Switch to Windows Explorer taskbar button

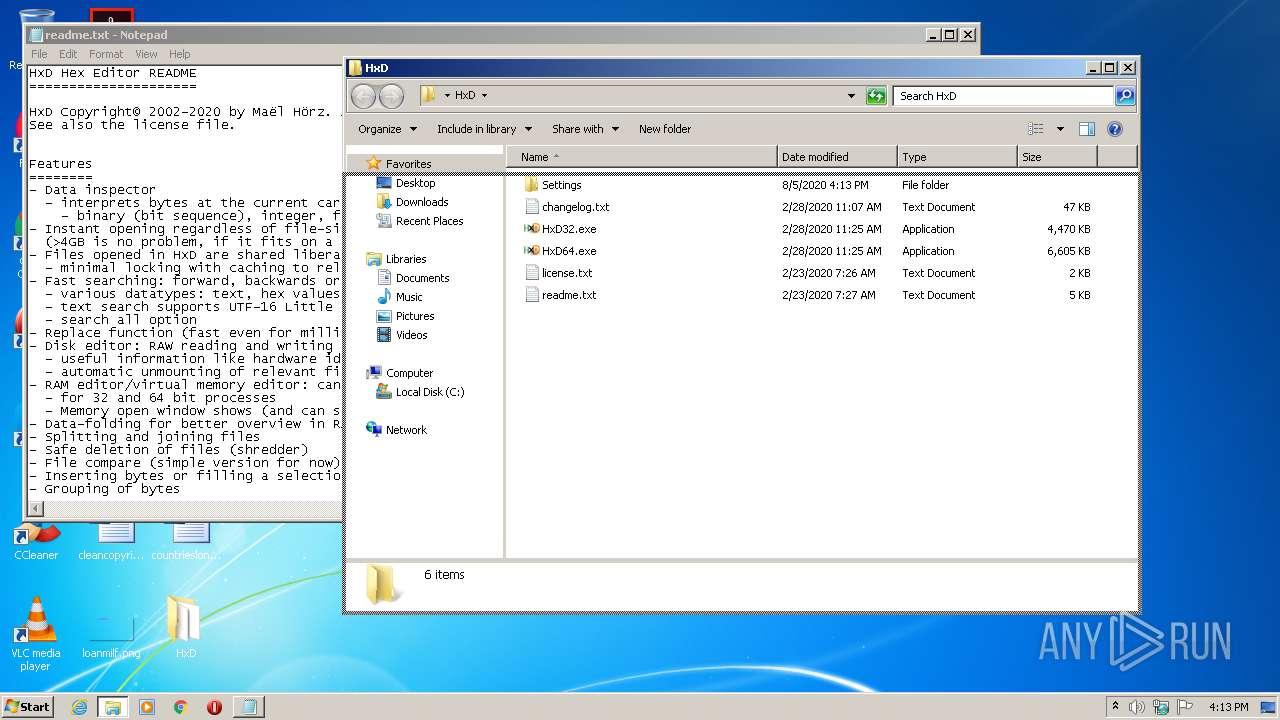pos(112,707)
